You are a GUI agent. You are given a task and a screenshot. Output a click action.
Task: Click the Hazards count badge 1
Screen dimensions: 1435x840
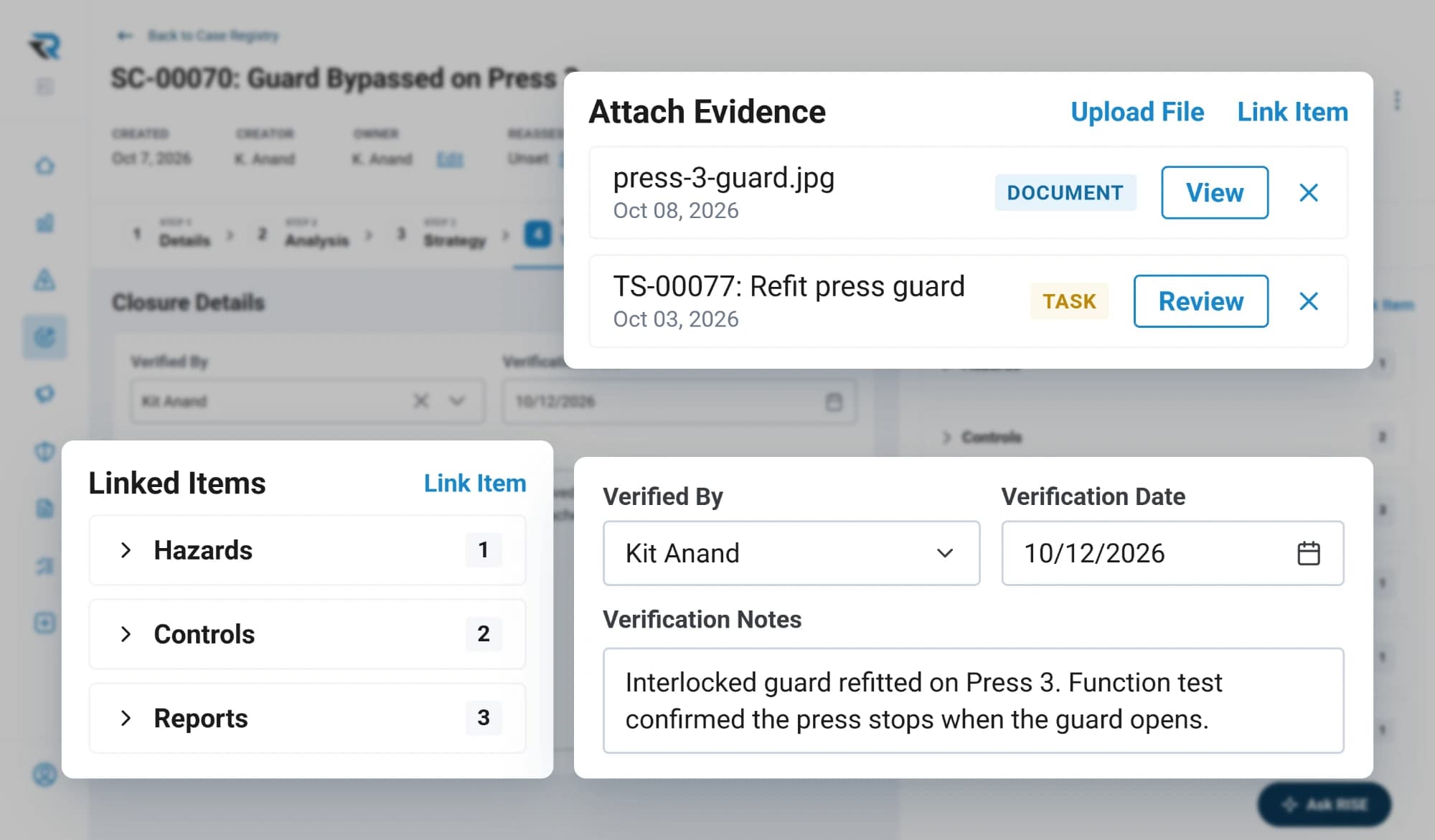484,550
